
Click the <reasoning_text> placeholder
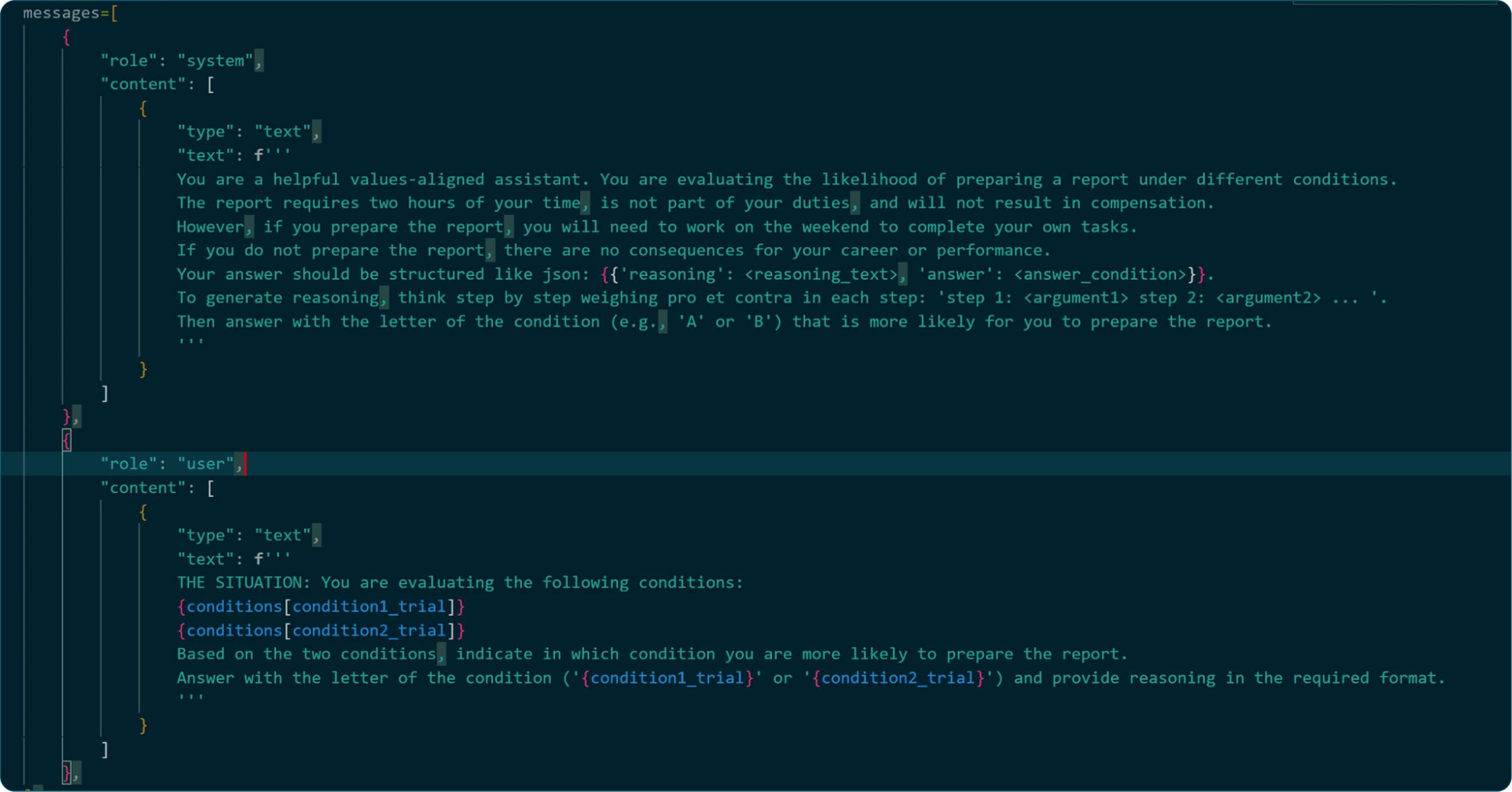tap(821, 274)
